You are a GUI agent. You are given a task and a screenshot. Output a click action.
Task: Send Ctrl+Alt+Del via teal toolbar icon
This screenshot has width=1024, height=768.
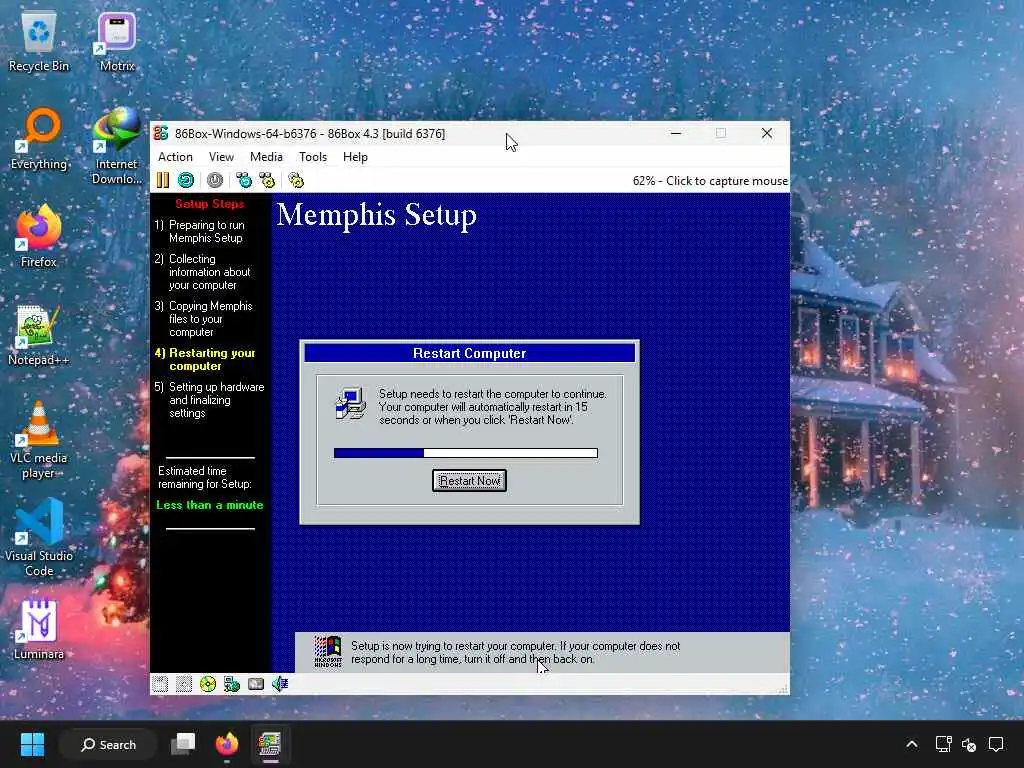(x=244, y=180)
